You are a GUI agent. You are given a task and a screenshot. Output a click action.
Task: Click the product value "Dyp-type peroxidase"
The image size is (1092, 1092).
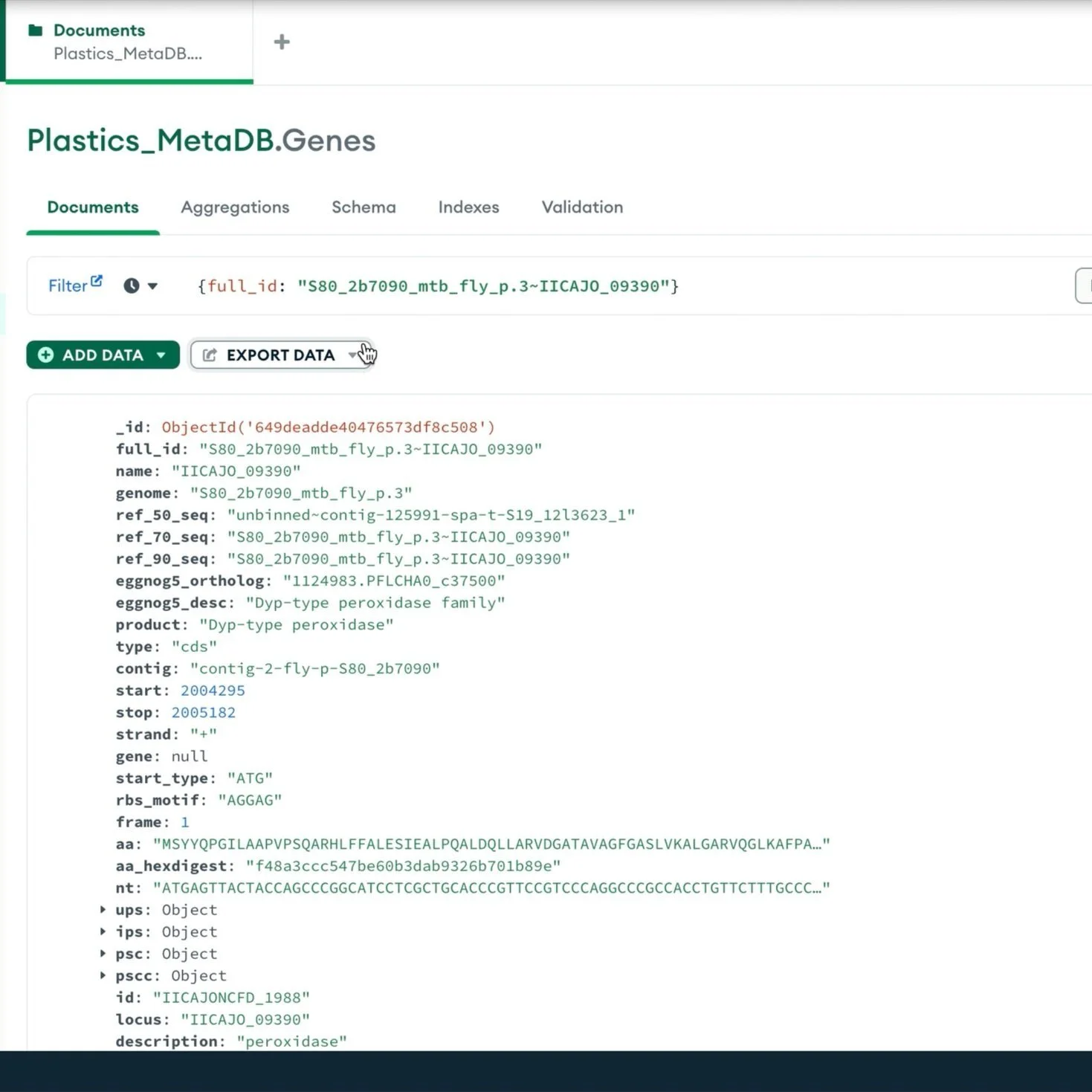pos(297,624)
